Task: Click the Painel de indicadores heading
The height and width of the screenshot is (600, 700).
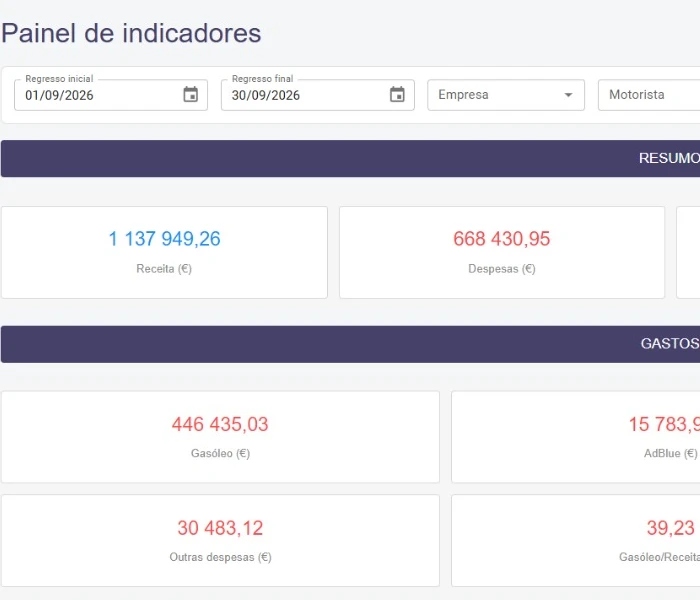Action: [x=131, y=33]
